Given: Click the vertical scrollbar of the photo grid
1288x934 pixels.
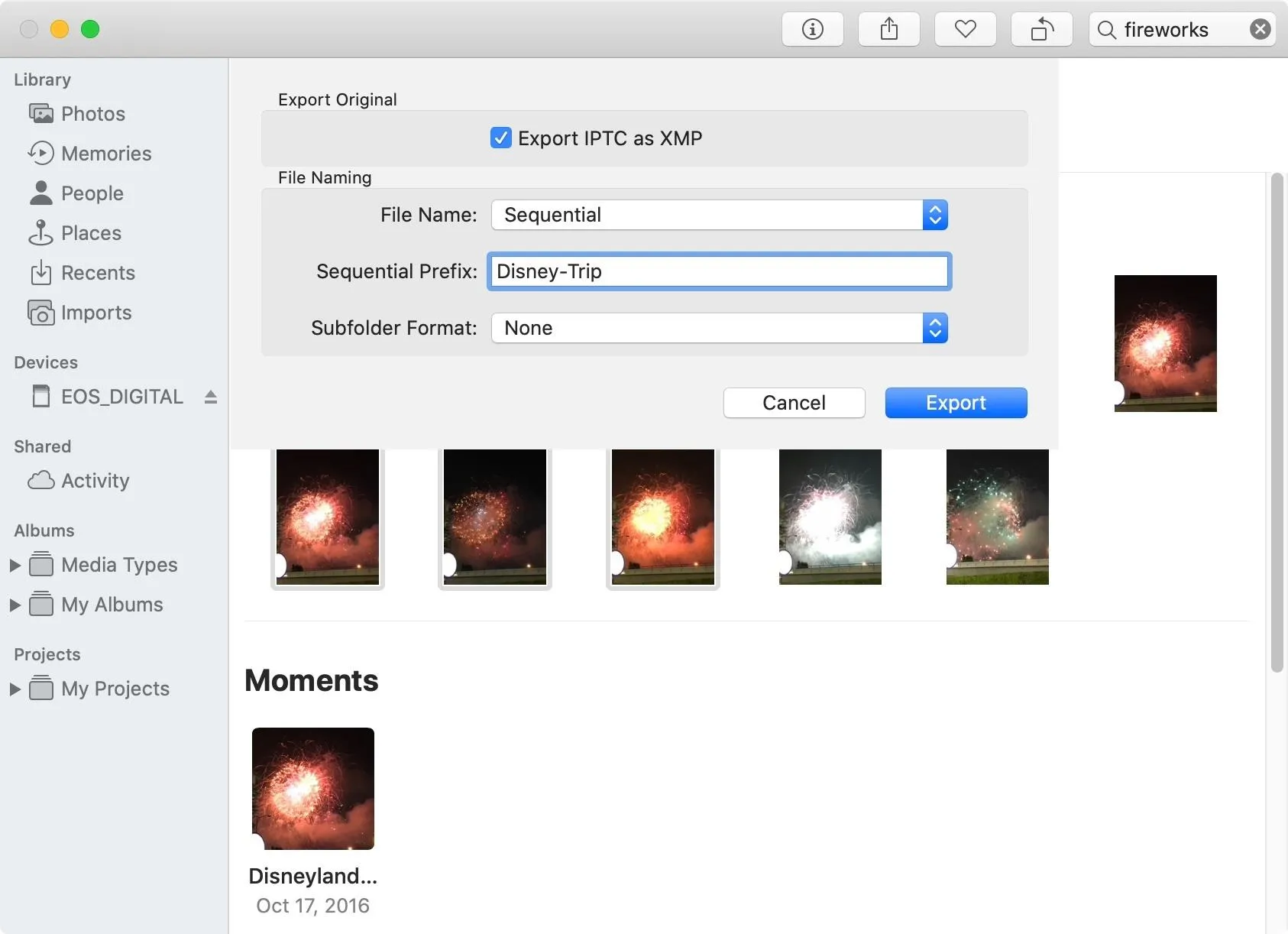Looking at the screenshot, I should (1277, 423).
